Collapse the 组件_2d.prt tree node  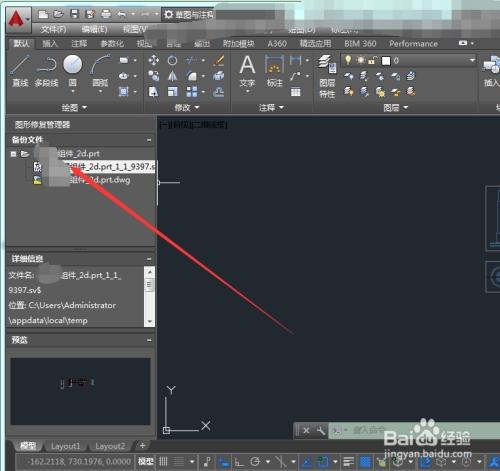tap(13, 154)
